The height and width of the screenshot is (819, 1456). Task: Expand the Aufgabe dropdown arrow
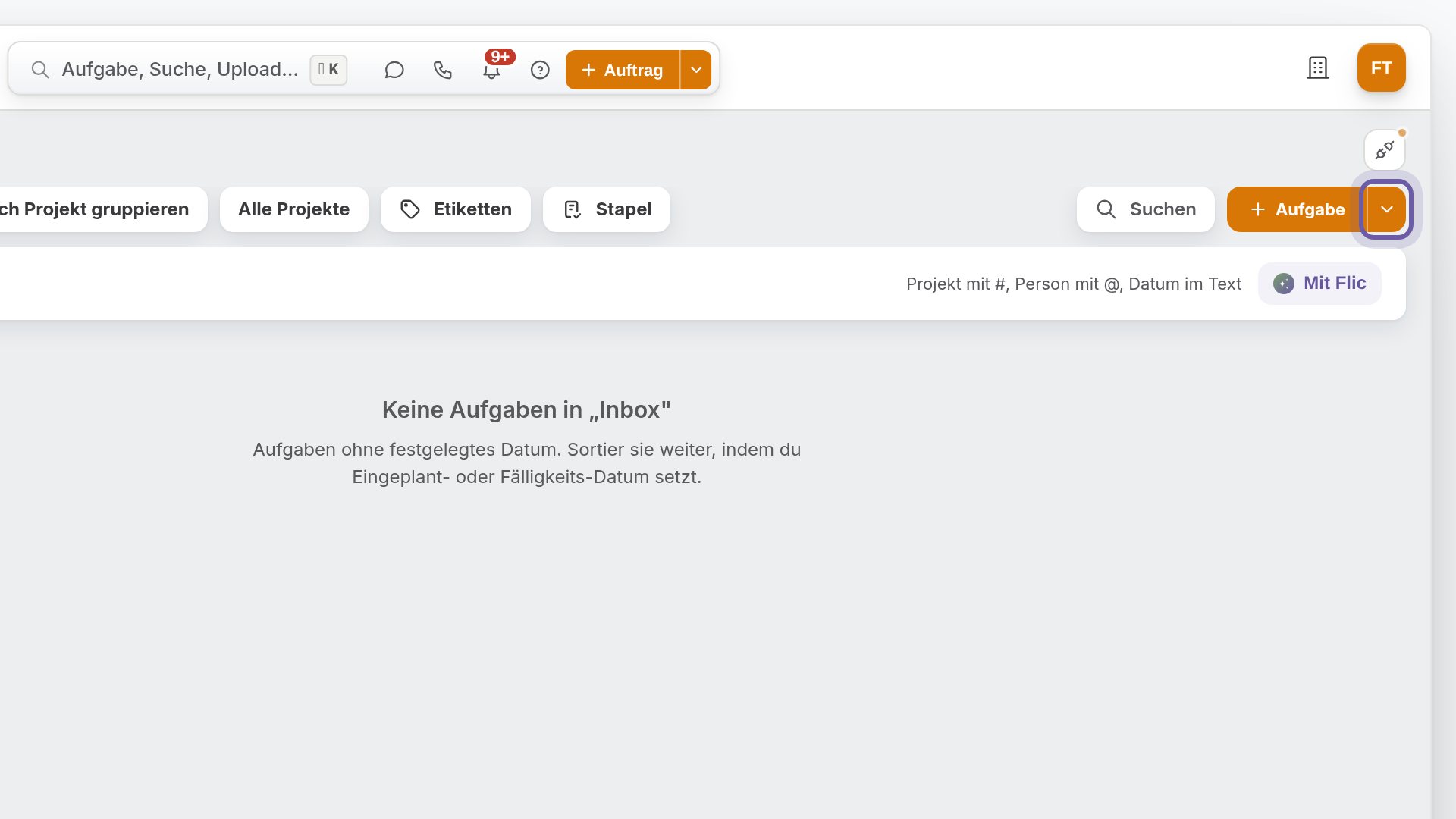point(1386,209)
